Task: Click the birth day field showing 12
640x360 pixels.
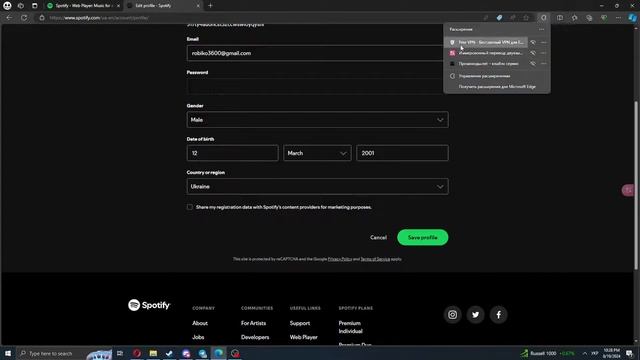Action: coord(233,153)
